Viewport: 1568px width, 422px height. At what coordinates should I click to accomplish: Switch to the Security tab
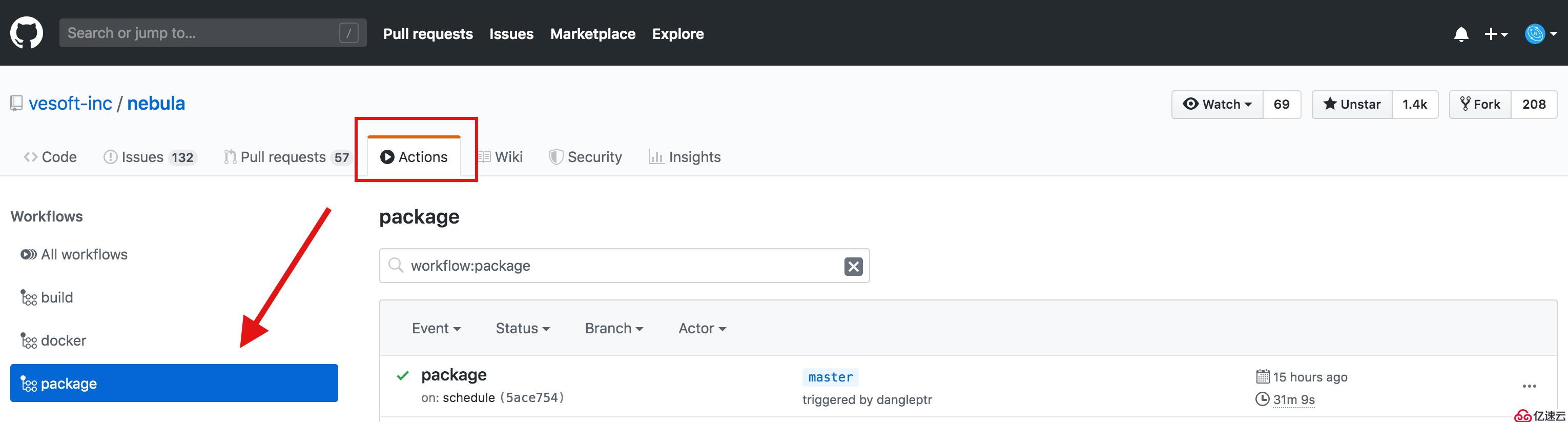586,157
